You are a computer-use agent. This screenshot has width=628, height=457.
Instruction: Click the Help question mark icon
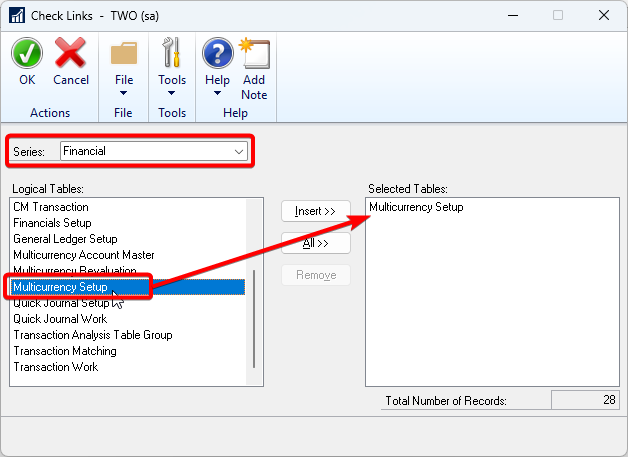(x=217, y=53)
